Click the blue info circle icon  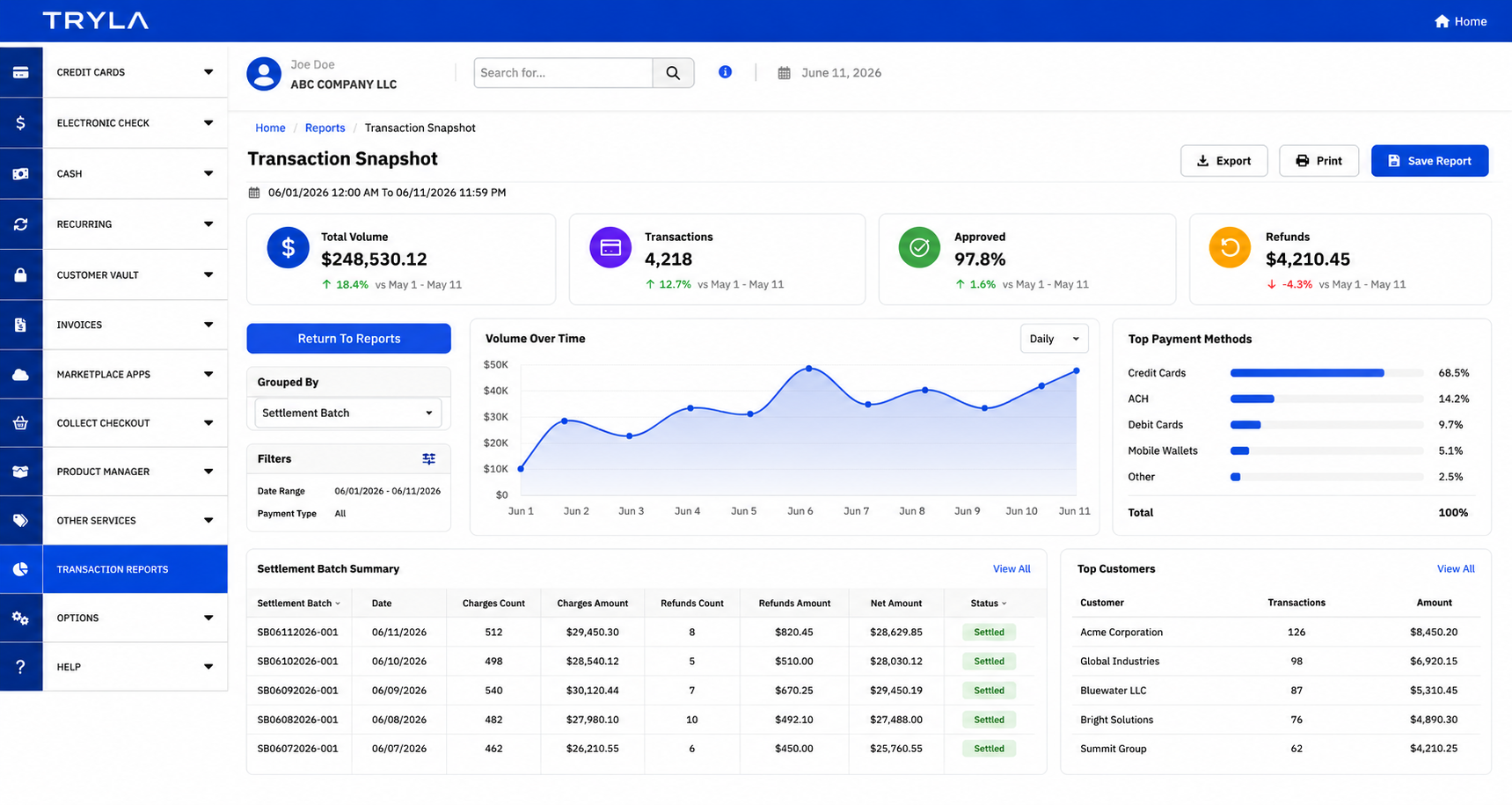725,72
